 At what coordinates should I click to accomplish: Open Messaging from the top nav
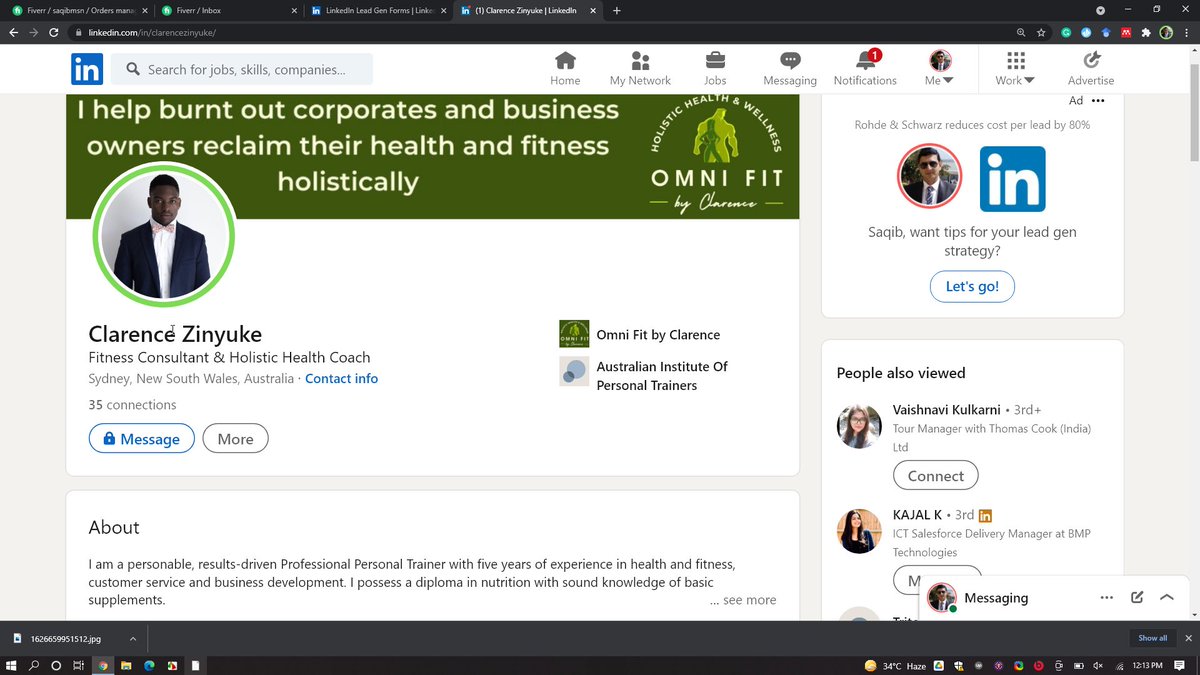(790, 69)
